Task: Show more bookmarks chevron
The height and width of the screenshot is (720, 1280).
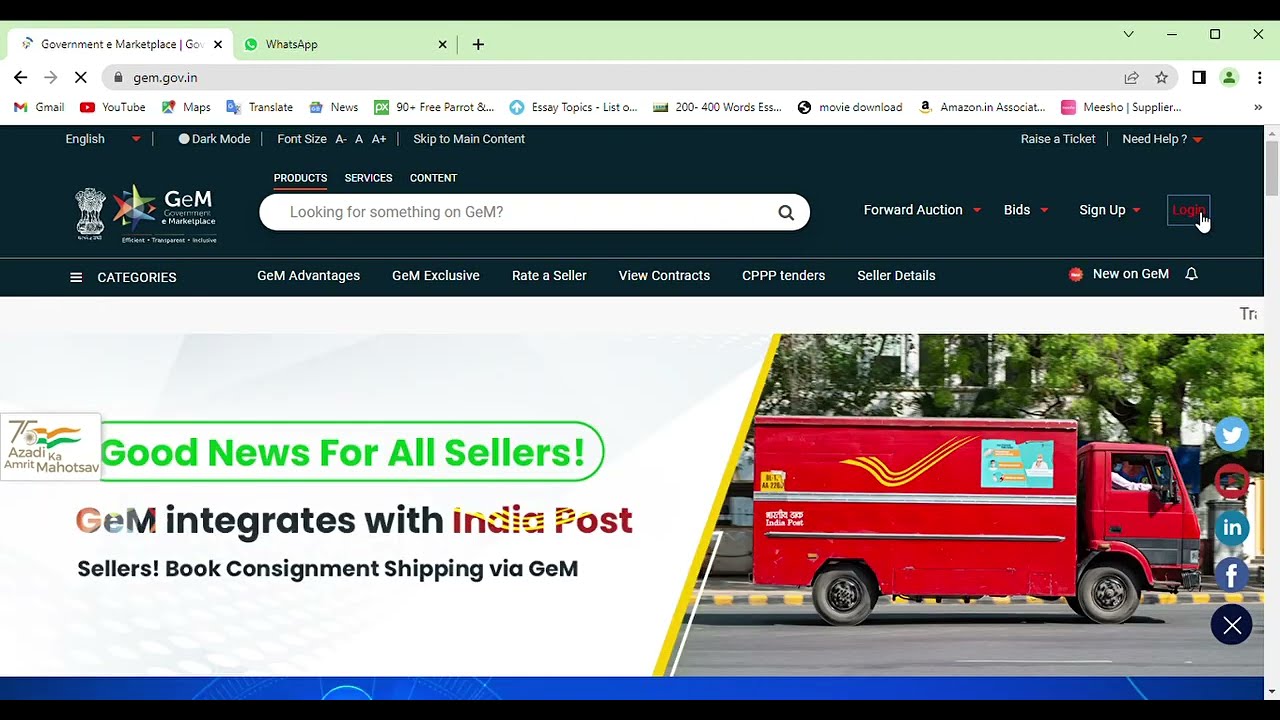Action: [x=1258, y=107]
